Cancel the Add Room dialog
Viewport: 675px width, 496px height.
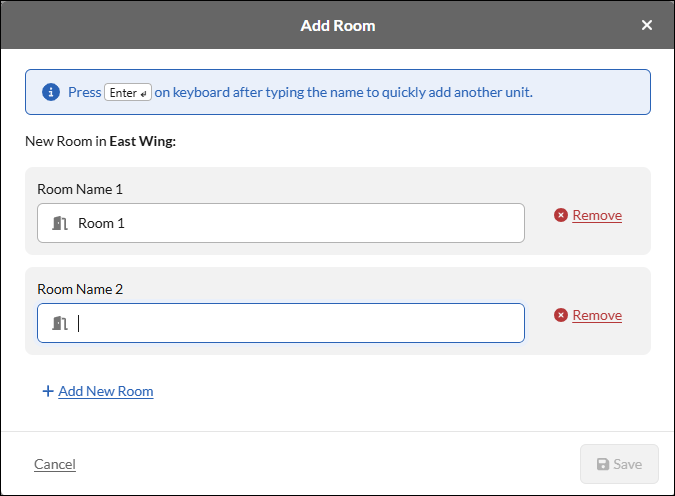[55, 464]
